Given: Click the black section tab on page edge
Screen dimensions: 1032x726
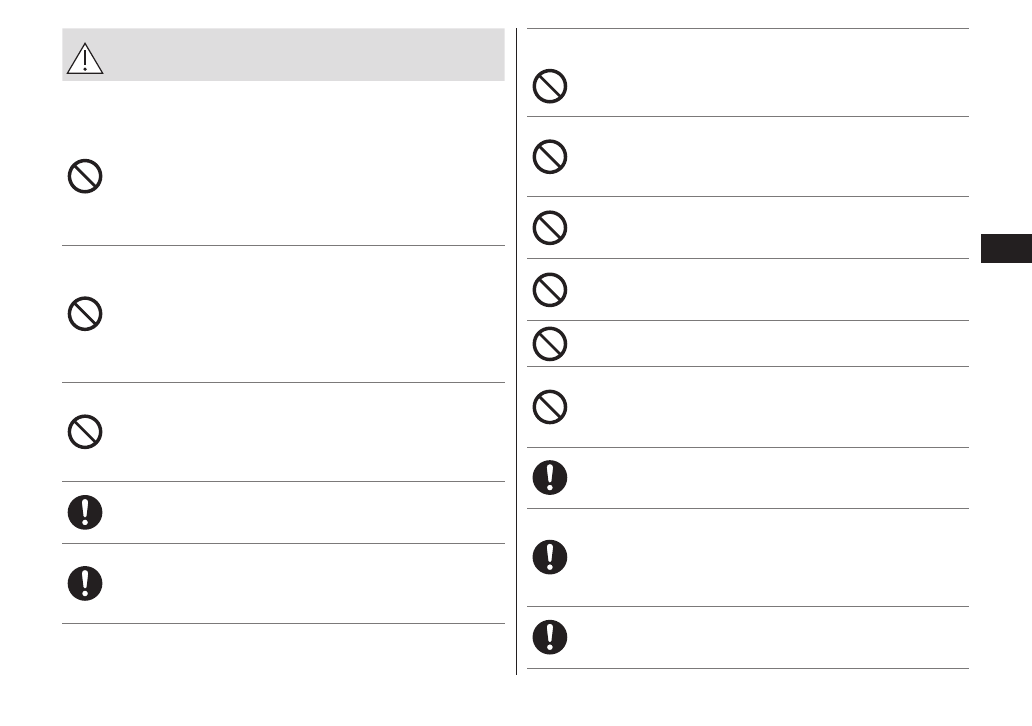Looking at the screenshot, I should pos(1005,249).
